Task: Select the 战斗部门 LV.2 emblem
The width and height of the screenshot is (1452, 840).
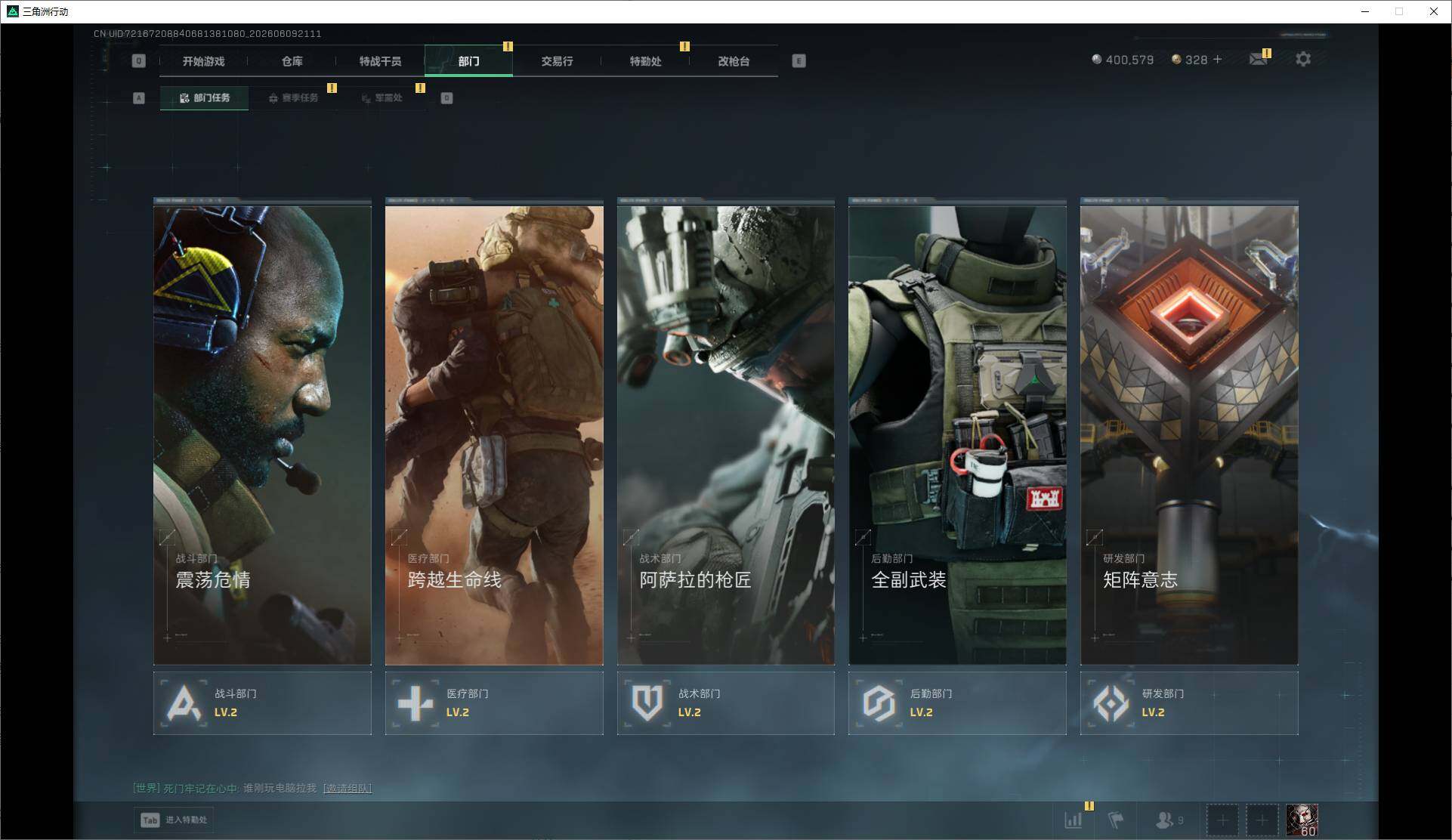Action: [x=184, y=703]
